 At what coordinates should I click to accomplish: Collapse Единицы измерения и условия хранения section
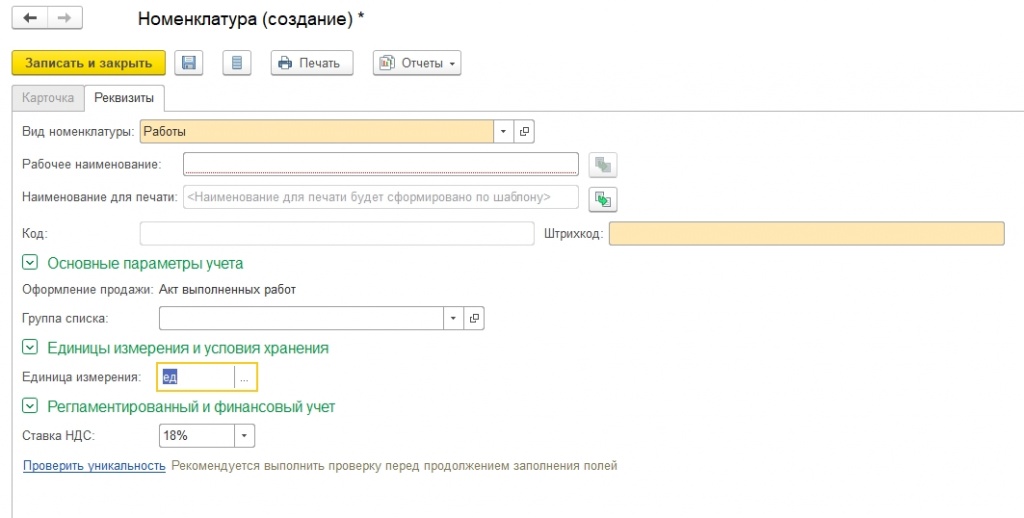pyautogui.click(x=30, y=348)
